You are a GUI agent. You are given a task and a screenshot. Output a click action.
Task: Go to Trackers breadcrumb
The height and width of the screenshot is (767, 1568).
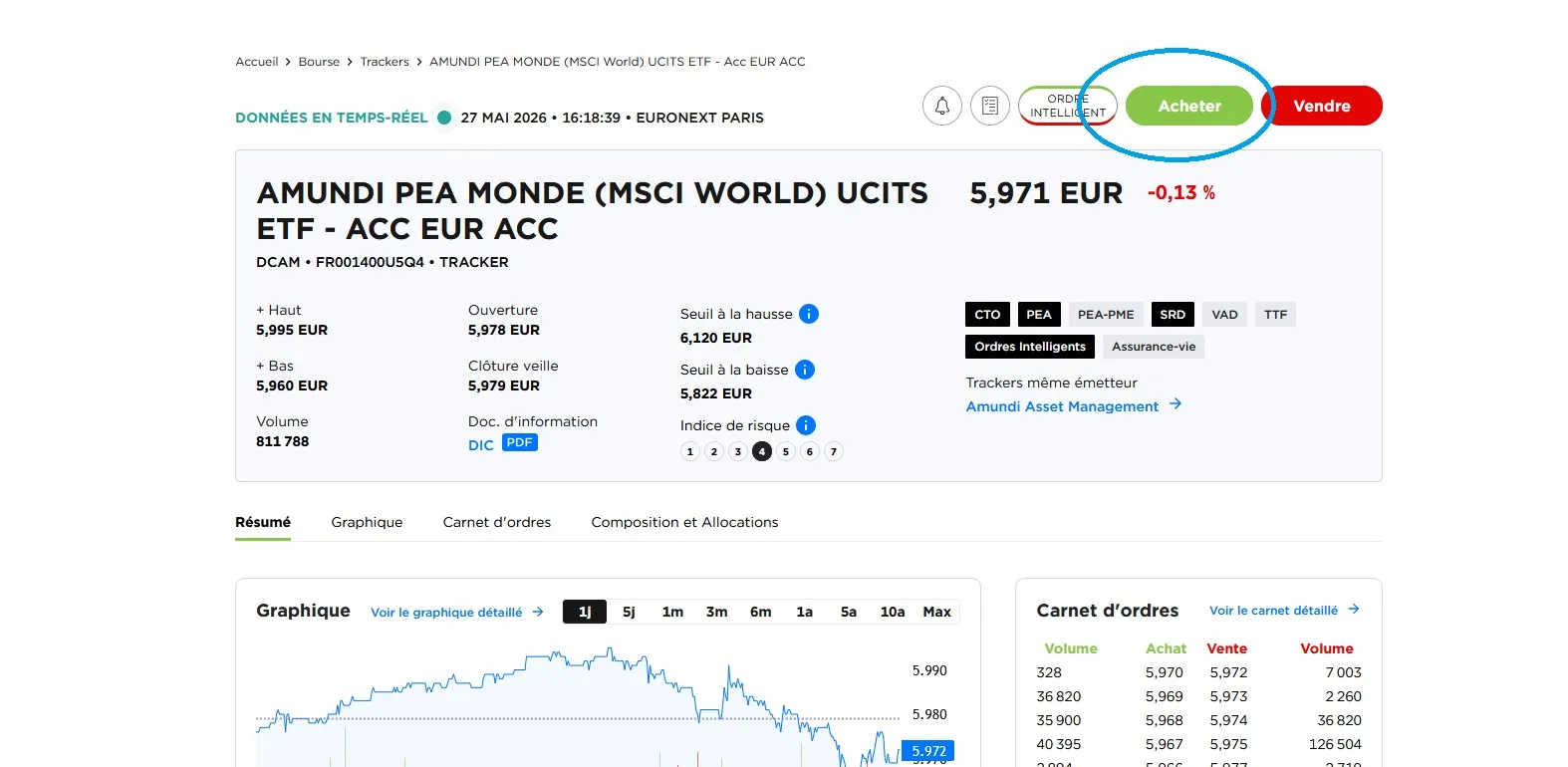[385, 62]
